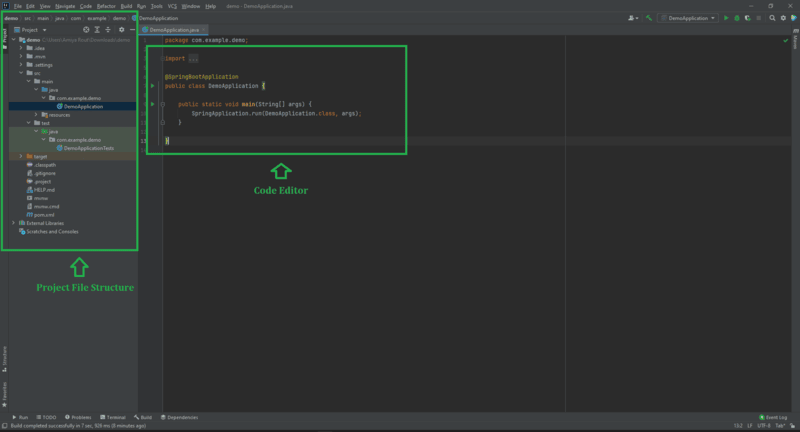Click the tool windows toggle in status bar corner
This screenshot has height=432, width=800.
coord(5,426)
